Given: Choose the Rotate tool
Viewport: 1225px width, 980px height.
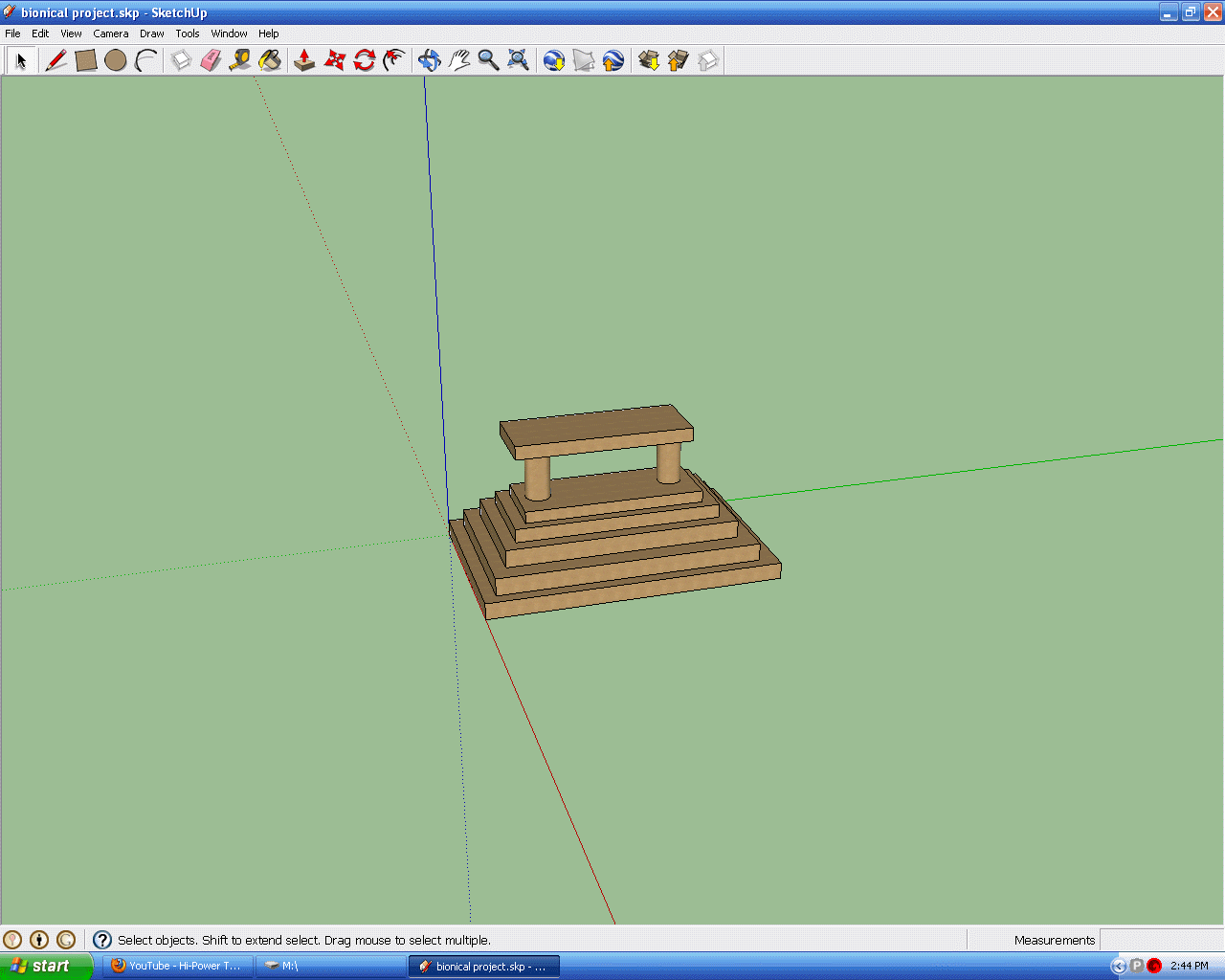Looking at the screenshot, I should [x=364, y=60].
